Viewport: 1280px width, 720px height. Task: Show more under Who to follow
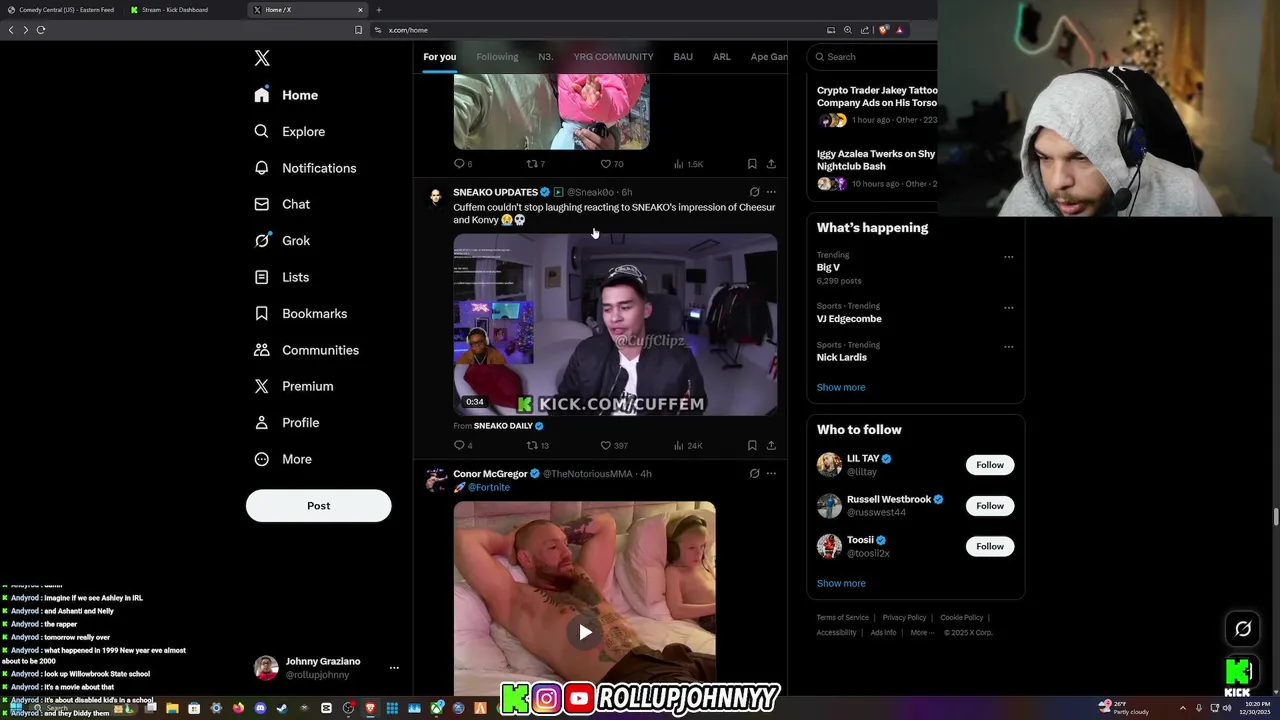click(x=841, y=583)
